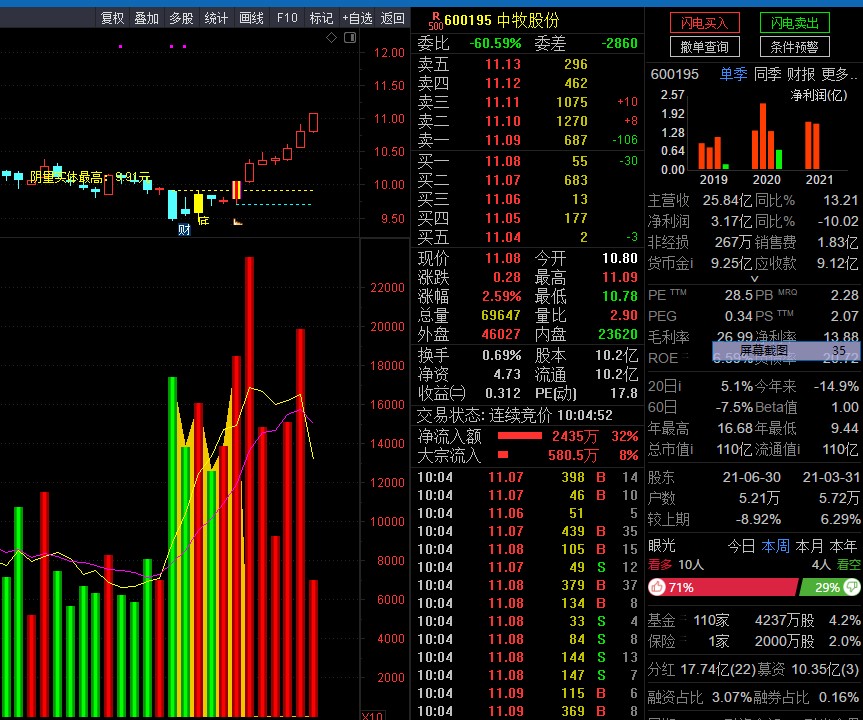Click the 涨幅 value 2.59%
The height and width of the screenshot is (720, 863).
tap(501, 296)
